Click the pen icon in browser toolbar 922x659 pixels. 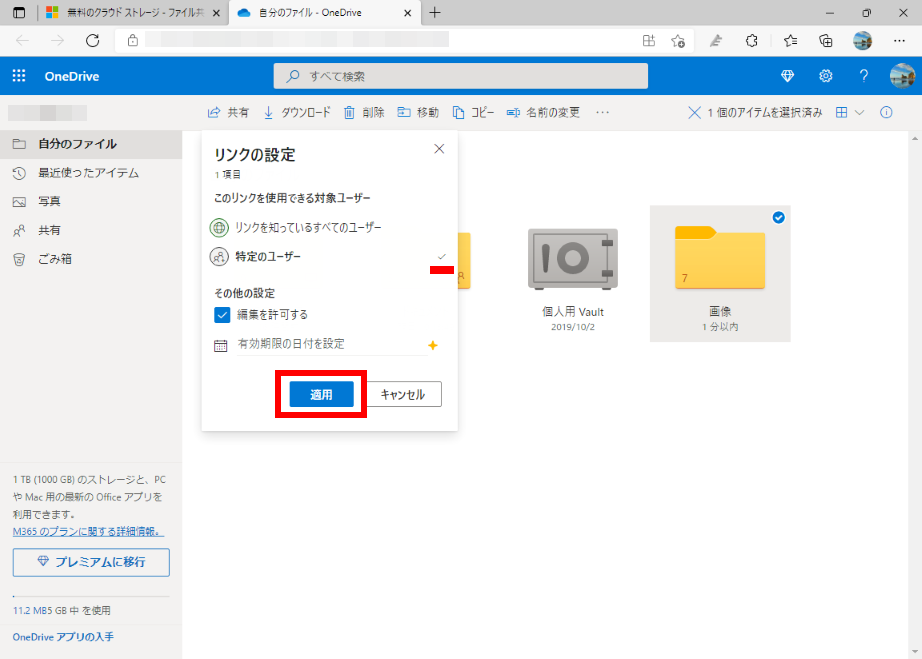pos(716,41)
